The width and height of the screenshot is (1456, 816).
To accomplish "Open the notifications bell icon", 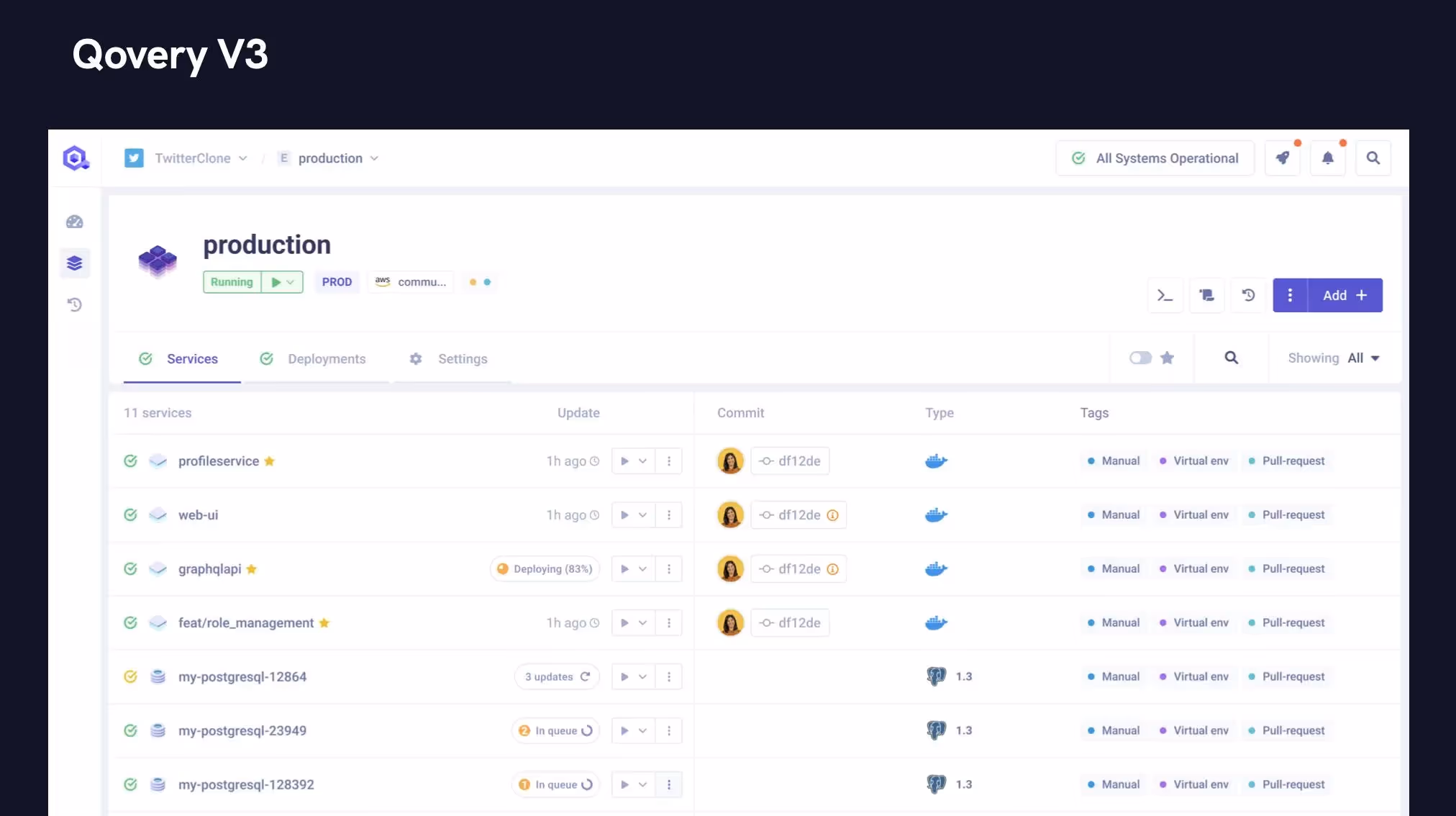I will (1328, 158).
